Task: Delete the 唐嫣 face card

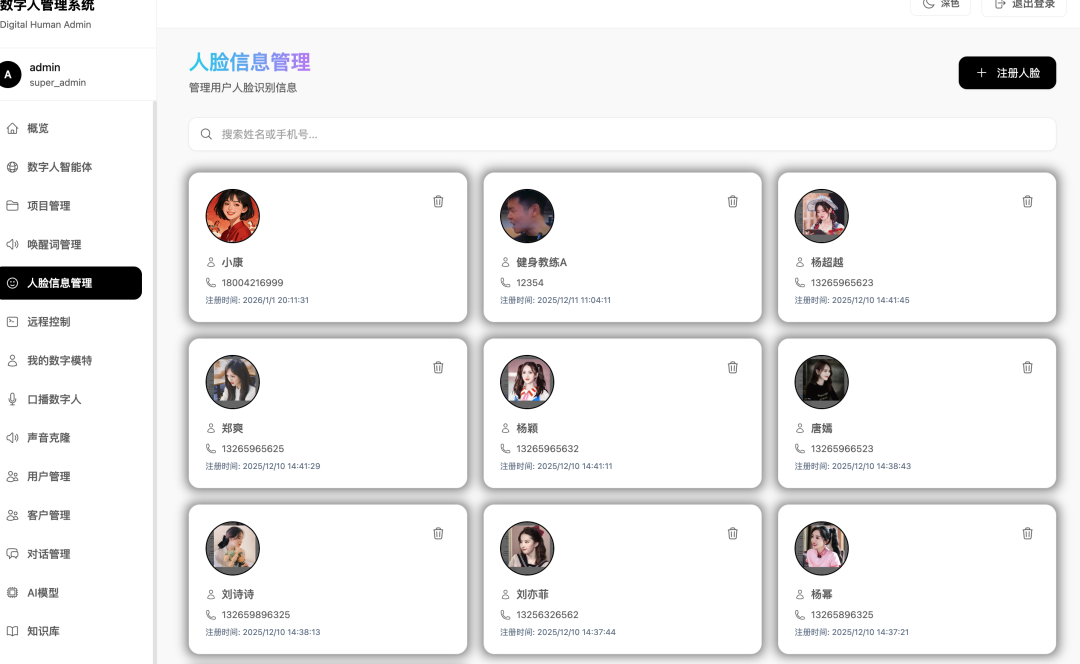Action: coord(1028,368)
